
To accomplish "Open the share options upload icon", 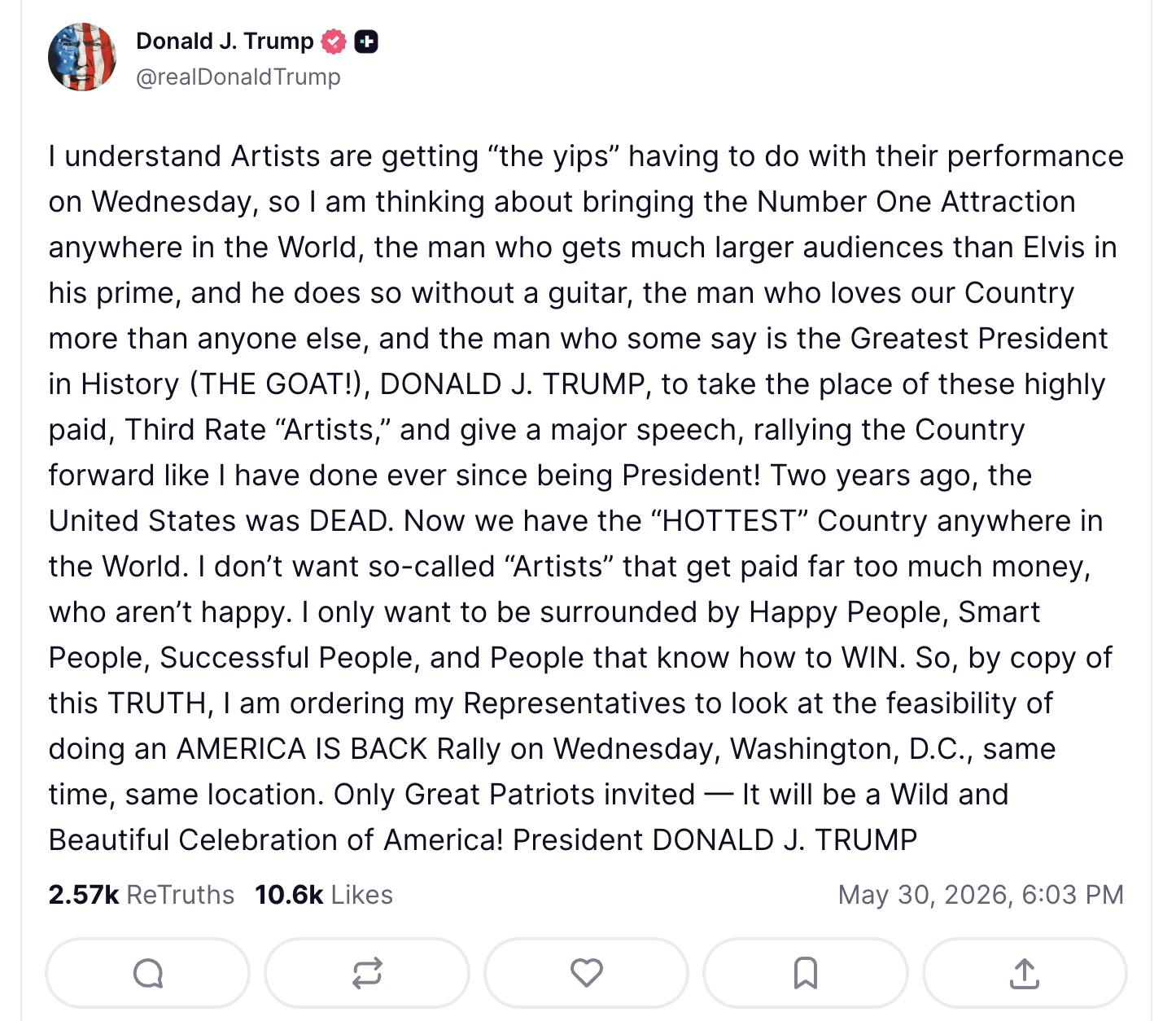I will pos(1025,973).
